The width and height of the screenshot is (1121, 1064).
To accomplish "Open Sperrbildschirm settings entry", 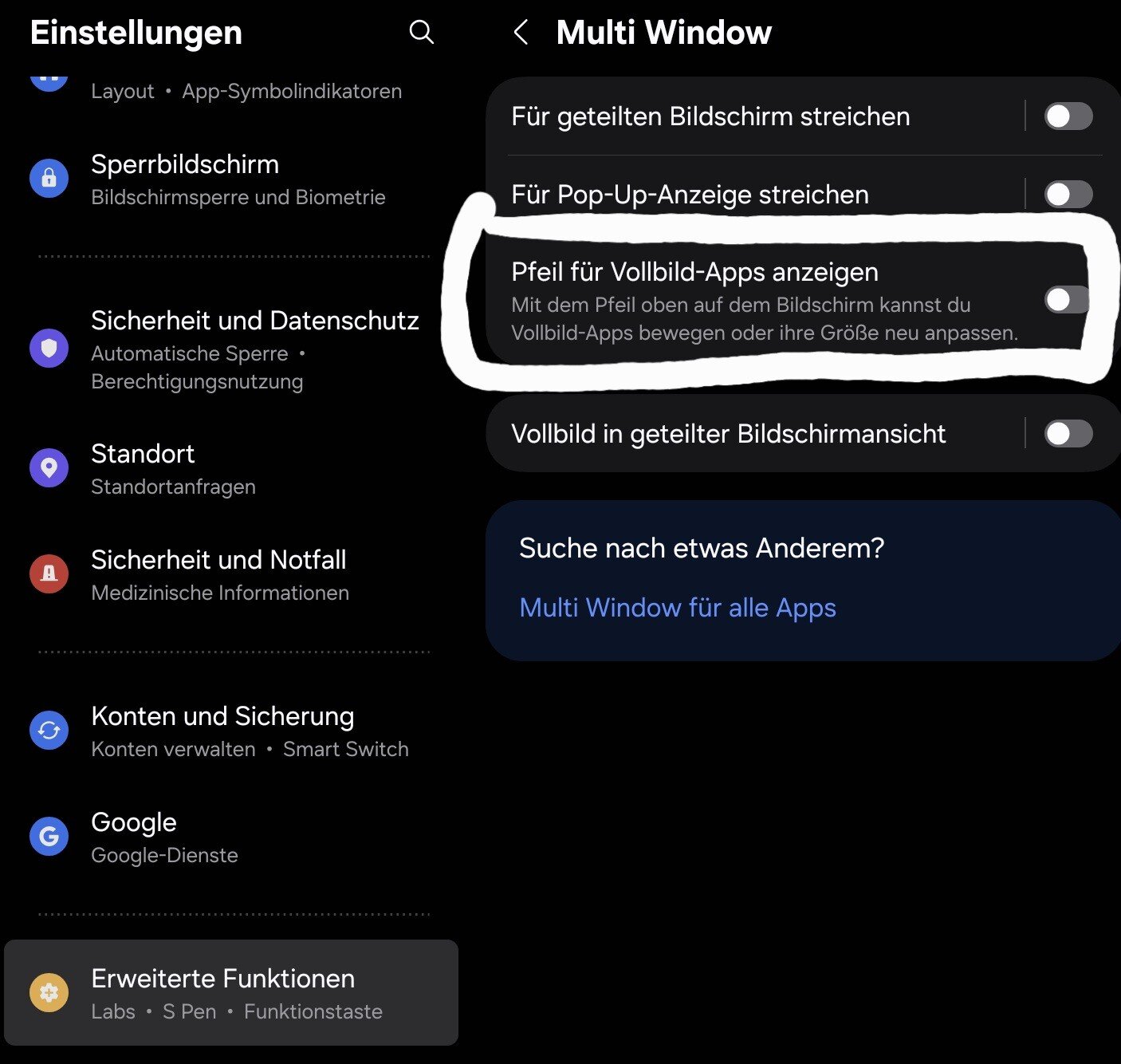I will tap(238, 179).
